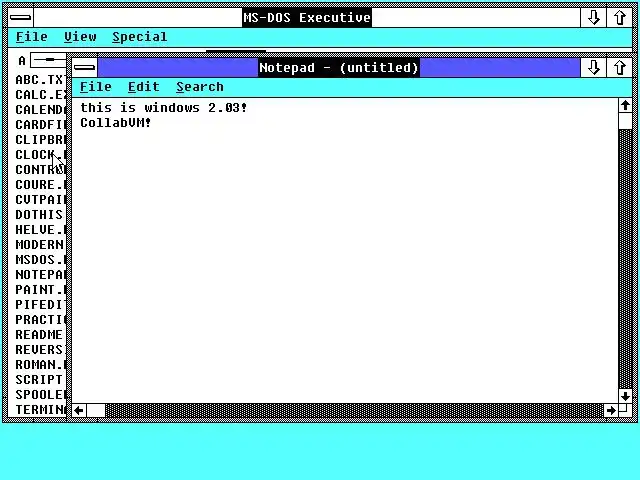Screen dimensions: 640x480
Task: Select REVERSI file entry
Action: [40, 350]
